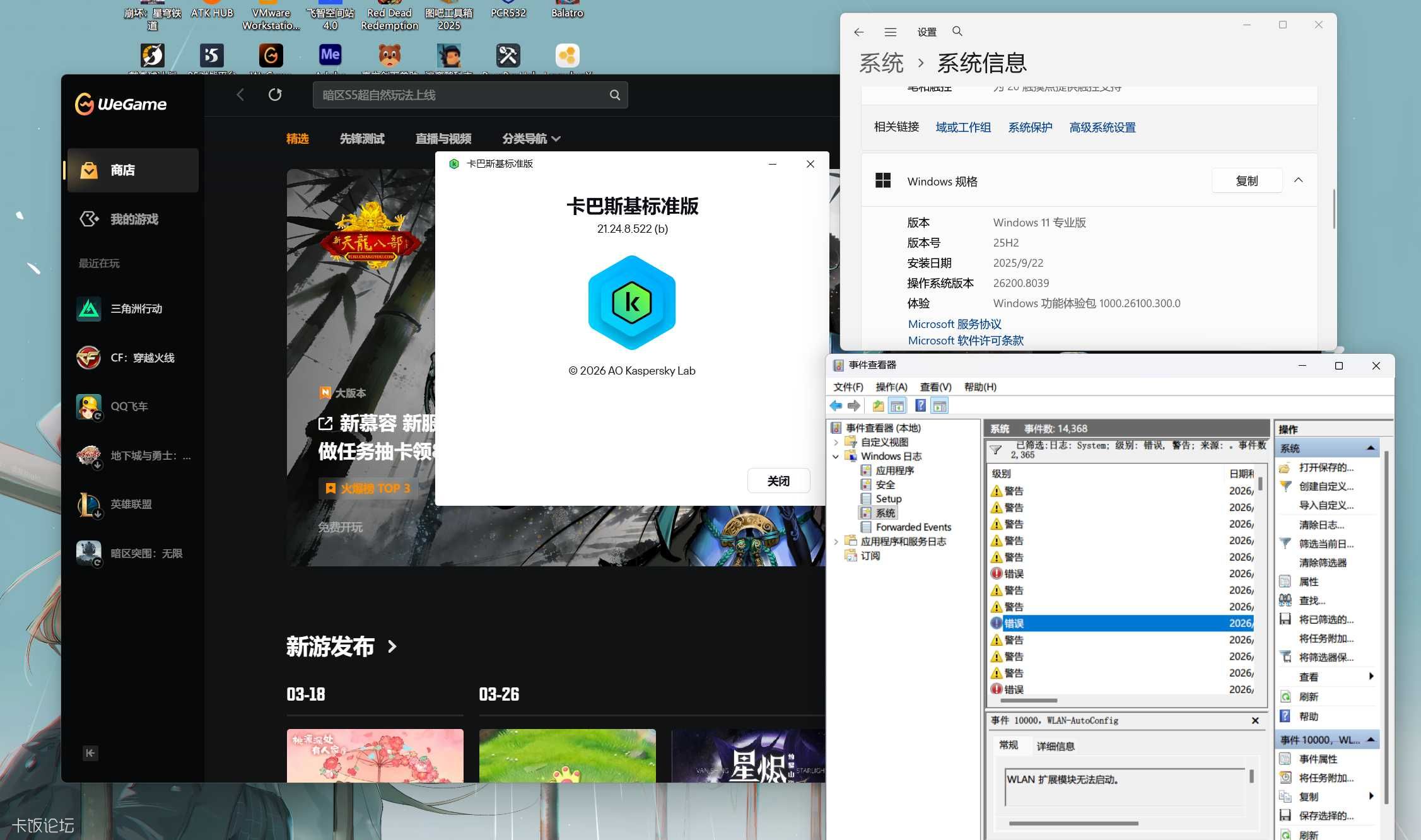Viewport: 1421px width, 840px height.
Task: Switch to the 详细信息 tab
Action: [x=1055, y=746]
